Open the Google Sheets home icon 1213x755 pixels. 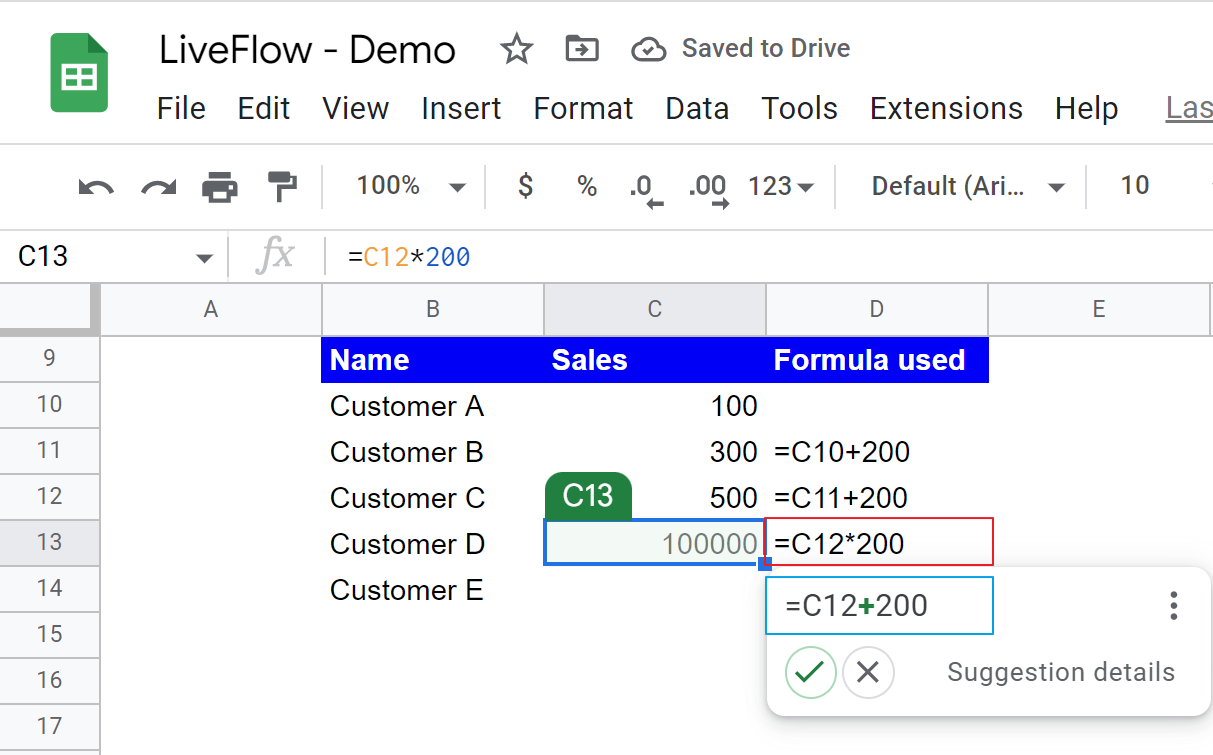[79, 74]
